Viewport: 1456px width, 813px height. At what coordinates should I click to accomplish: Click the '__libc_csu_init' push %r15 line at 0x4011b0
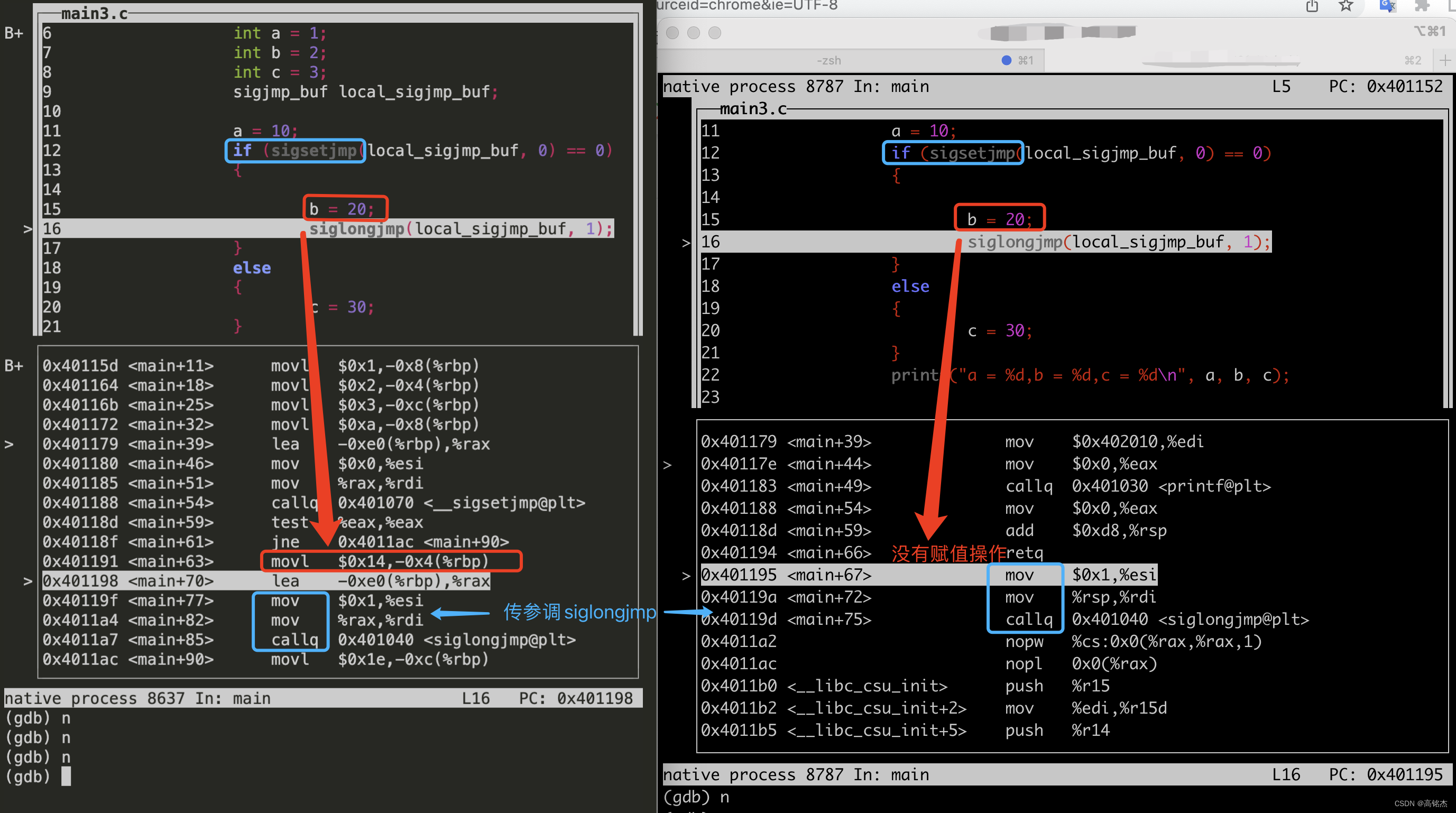click(x=906, y=686)
